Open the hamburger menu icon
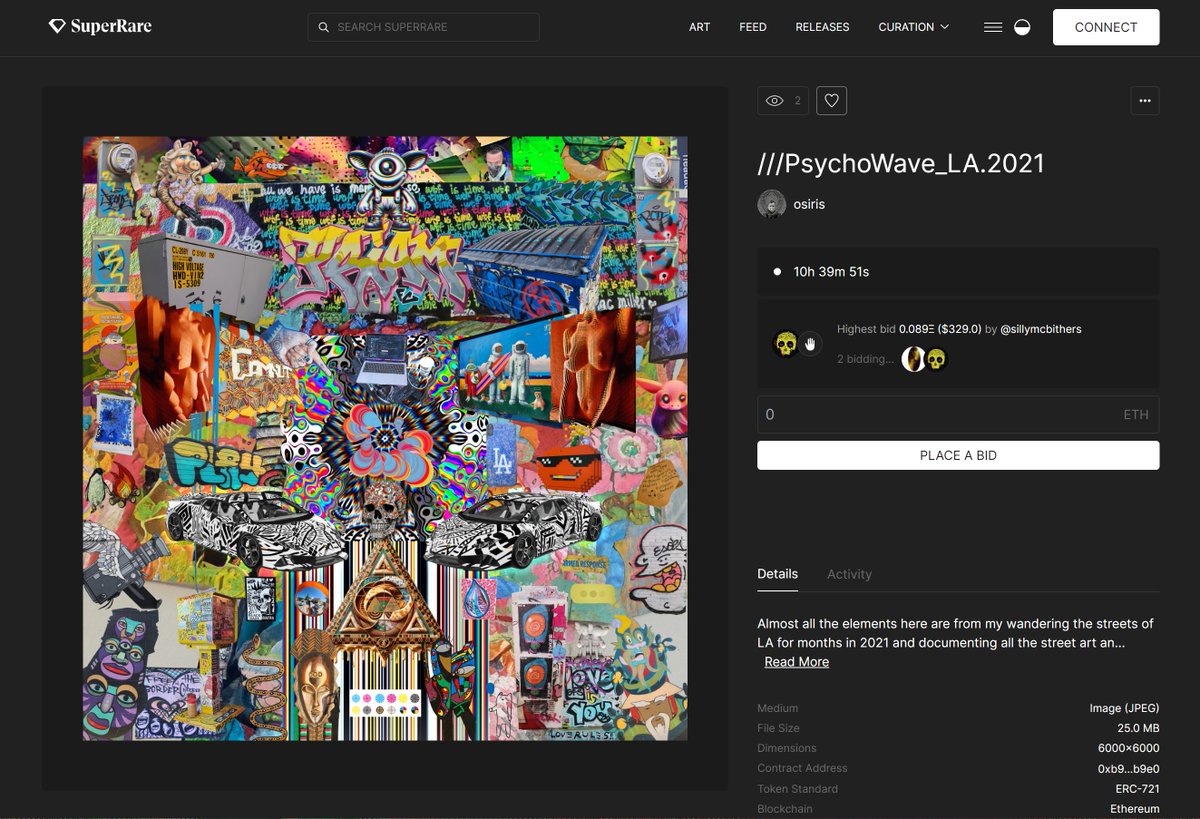Viewport: 1200px width, 819px height. click(x=993, y=27)
